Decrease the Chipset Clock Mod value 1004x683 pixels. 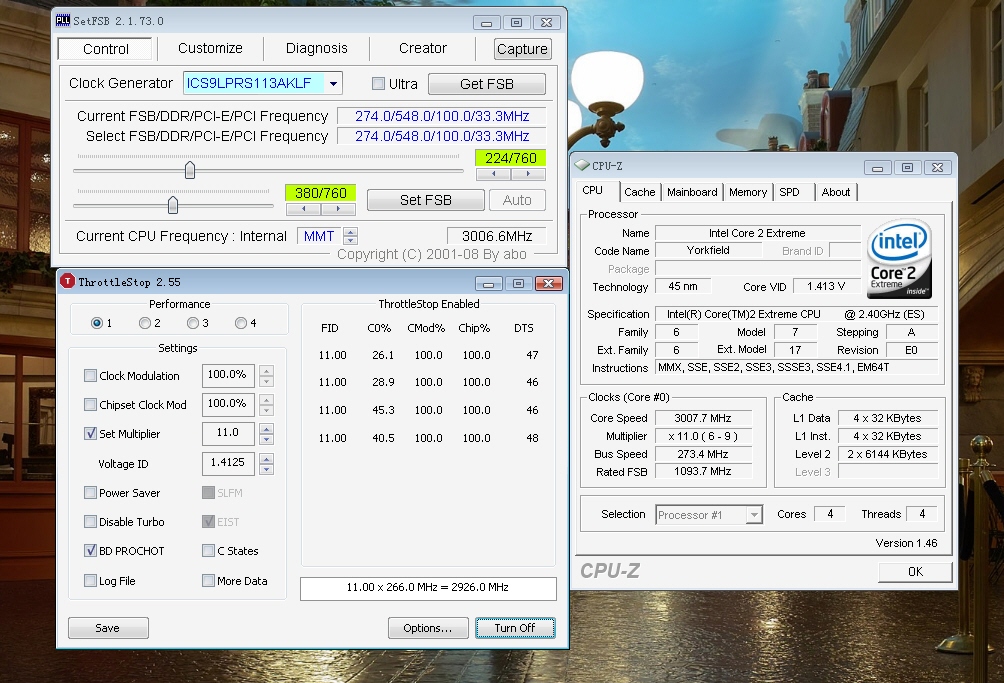click(266, 410)
